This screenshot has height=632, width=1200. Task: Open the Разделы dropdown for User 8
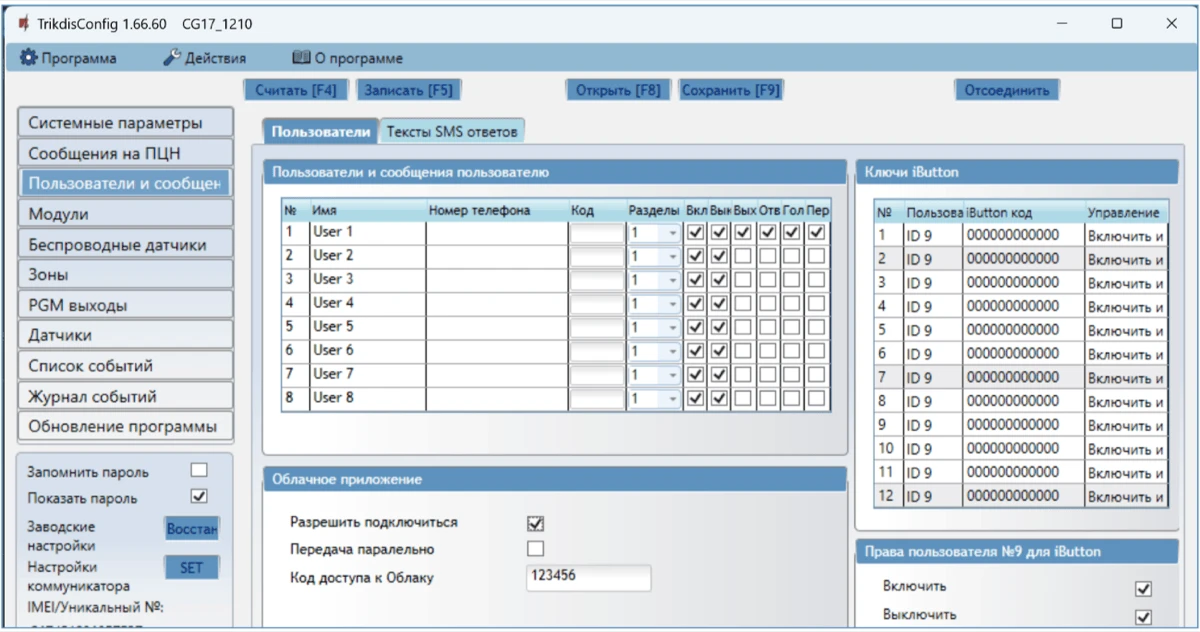[x=672, y=399]
